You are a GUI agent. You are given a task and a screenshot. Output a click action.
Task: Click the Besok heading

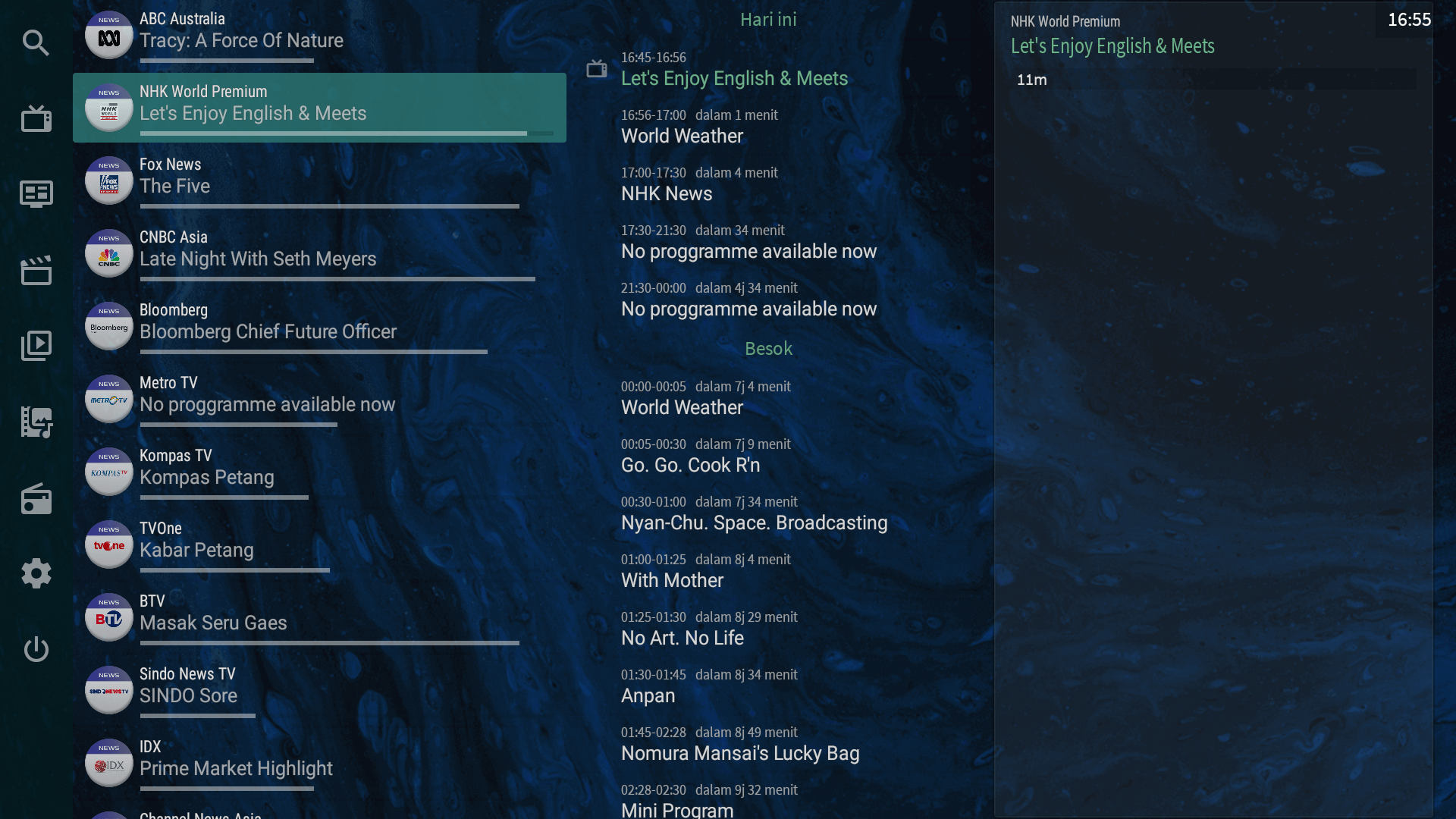(x=768, y=349)
